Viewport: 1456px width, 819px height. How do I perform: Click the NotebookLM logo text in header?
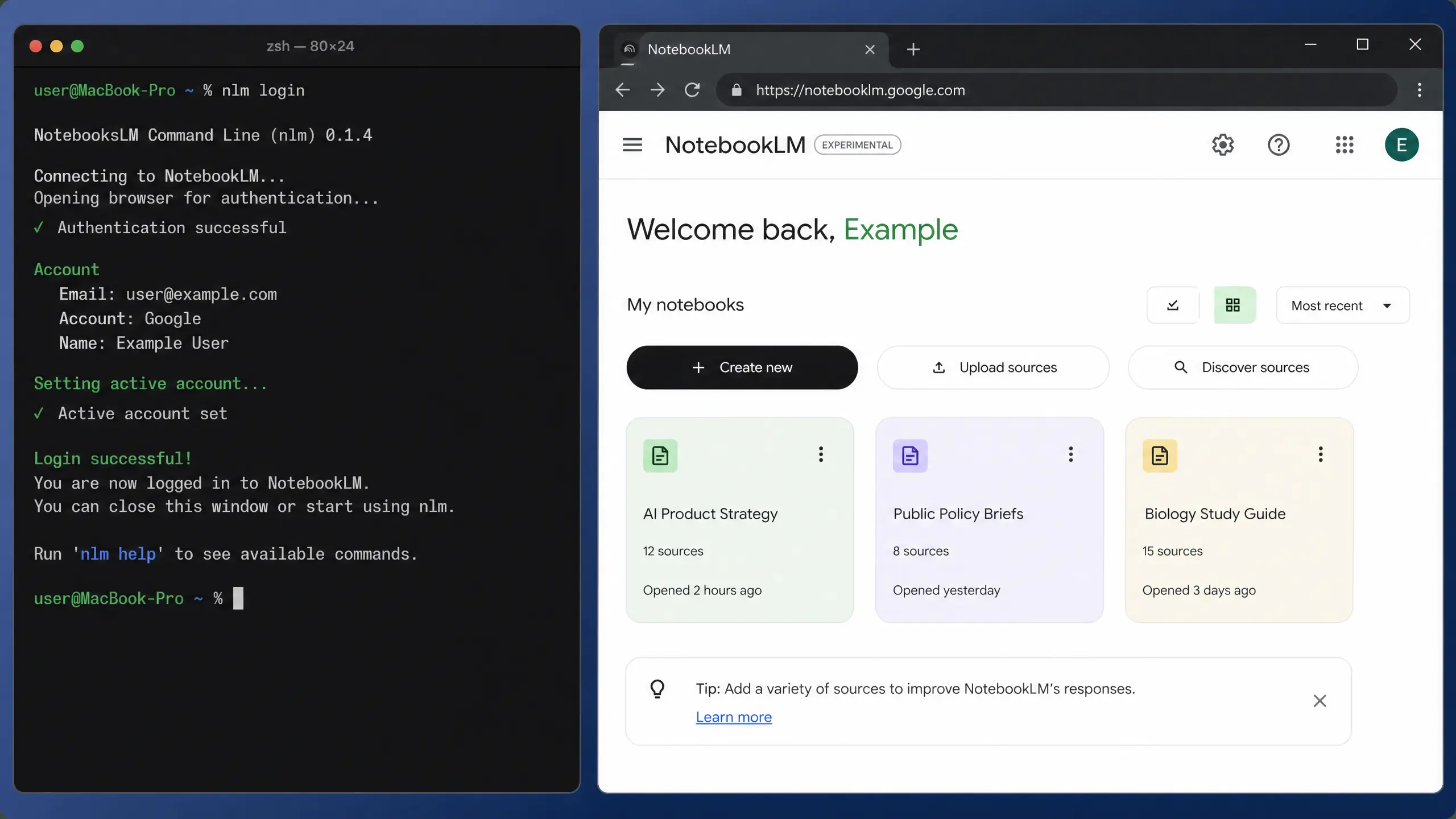pos(735,145)
